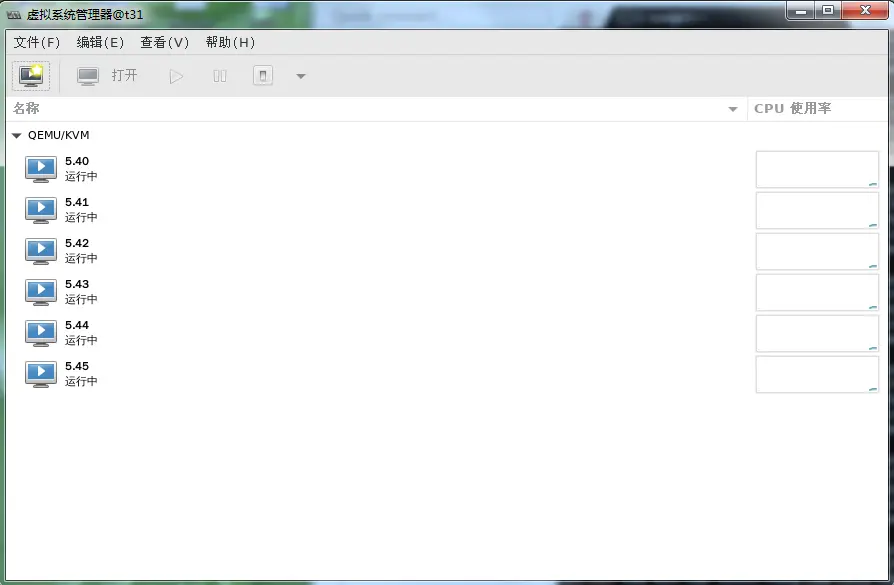Open the 文件(F) menu

(36, 42)
